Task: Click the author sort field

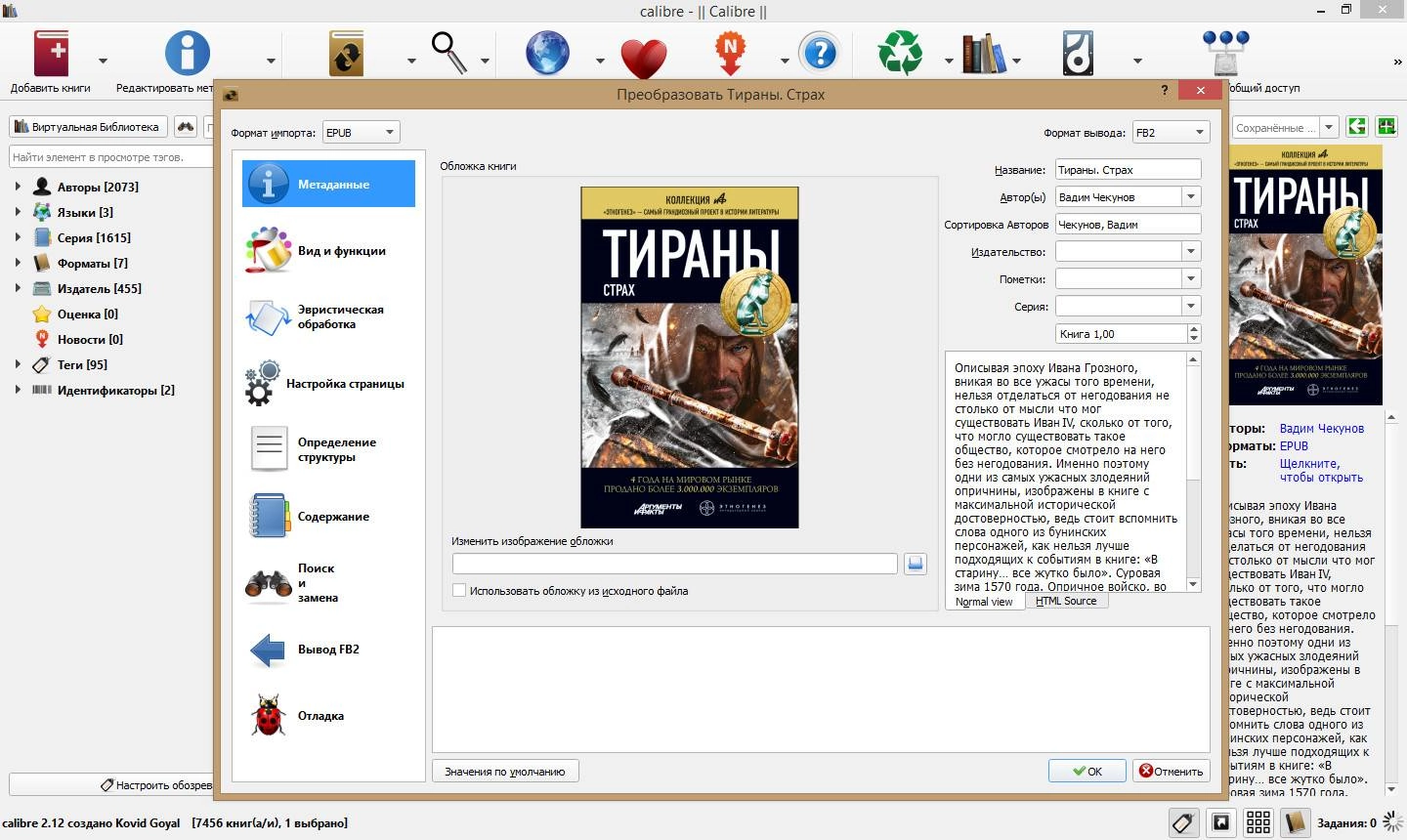Action: tap(1128, 225)
